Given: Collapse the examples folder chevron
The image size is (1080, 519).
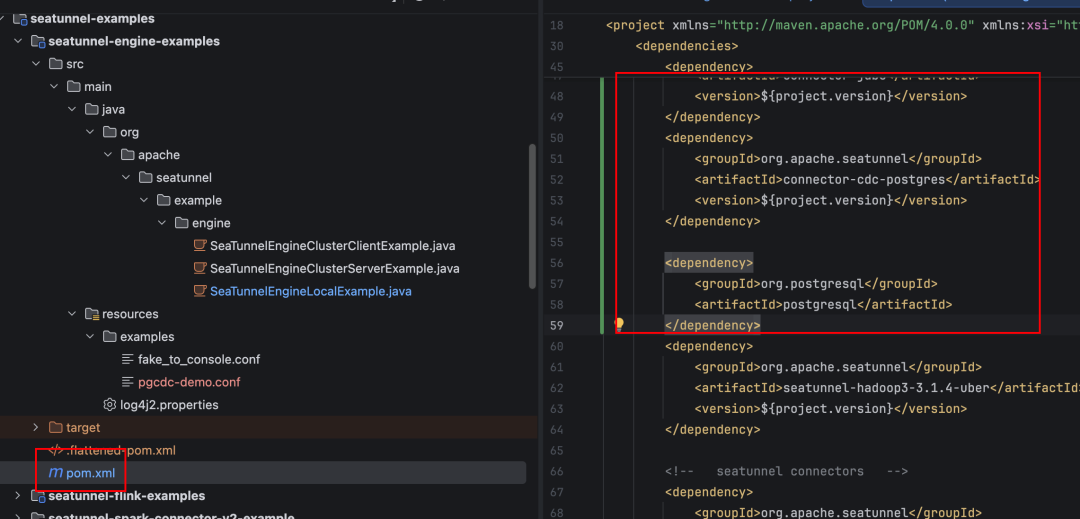Looking at the screenshot, I should (90, 337).
